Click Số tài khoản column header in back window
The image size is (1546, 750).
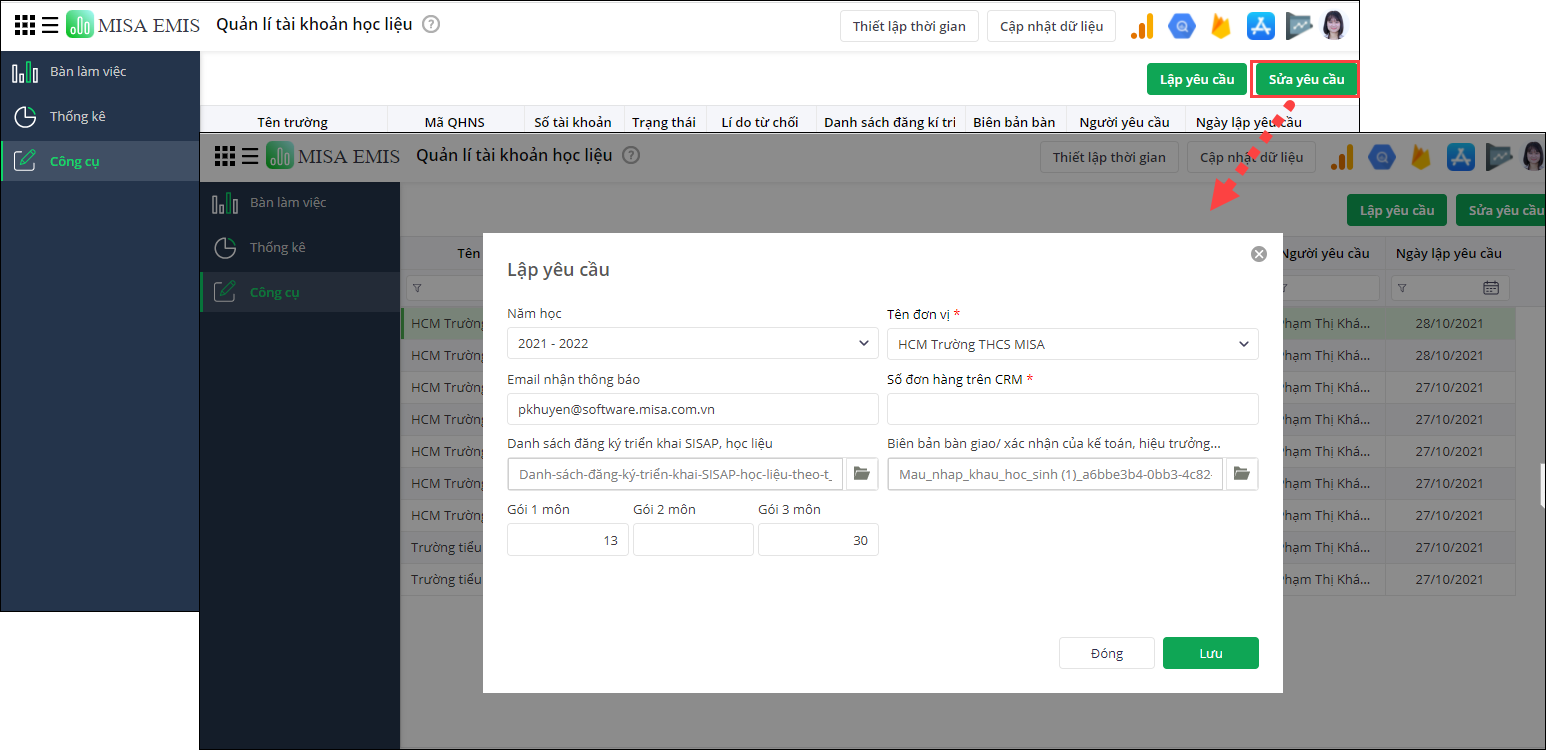(x=573, y=122)
